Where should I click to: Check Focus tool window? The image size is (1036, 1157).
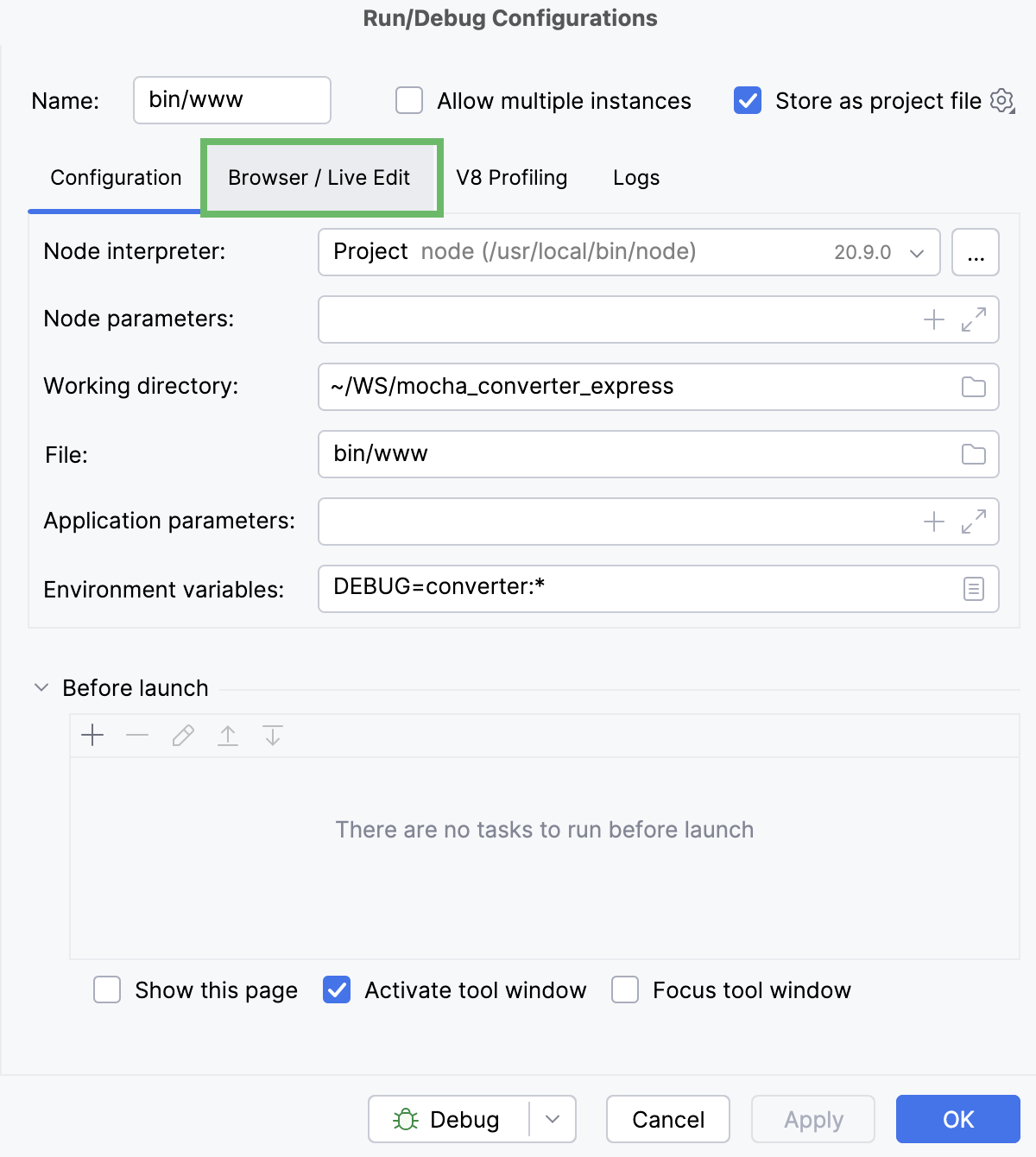624,990
